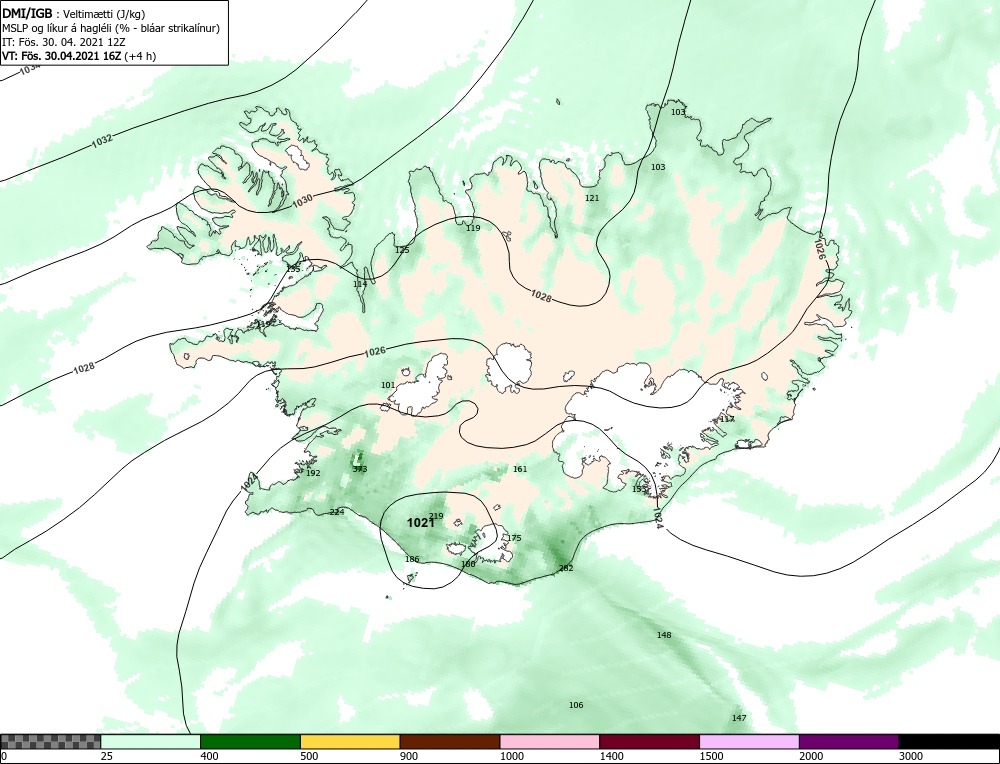Select the light green 25–400 legend swatch
Screen dimensions: 1000x764
(x=151, y=742)
